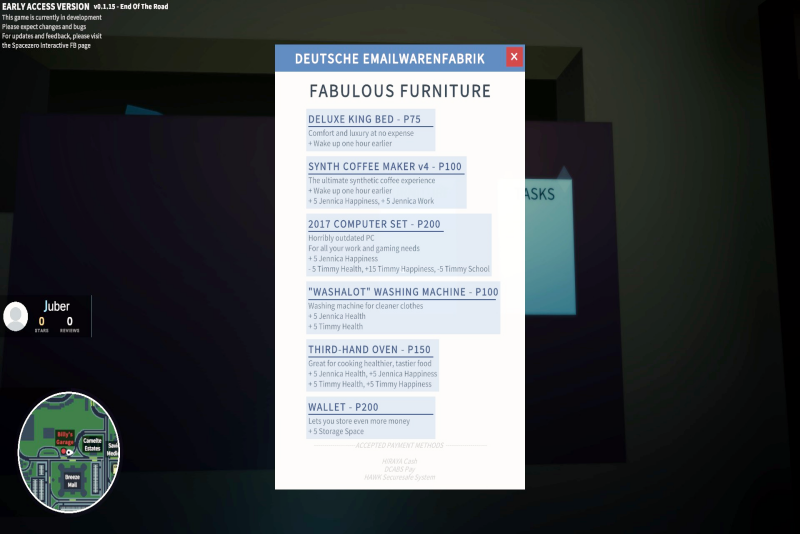The width and height of the screenshot is (800, 534).
Task: Click the Juber app title
Action: [x=56, y=305]
